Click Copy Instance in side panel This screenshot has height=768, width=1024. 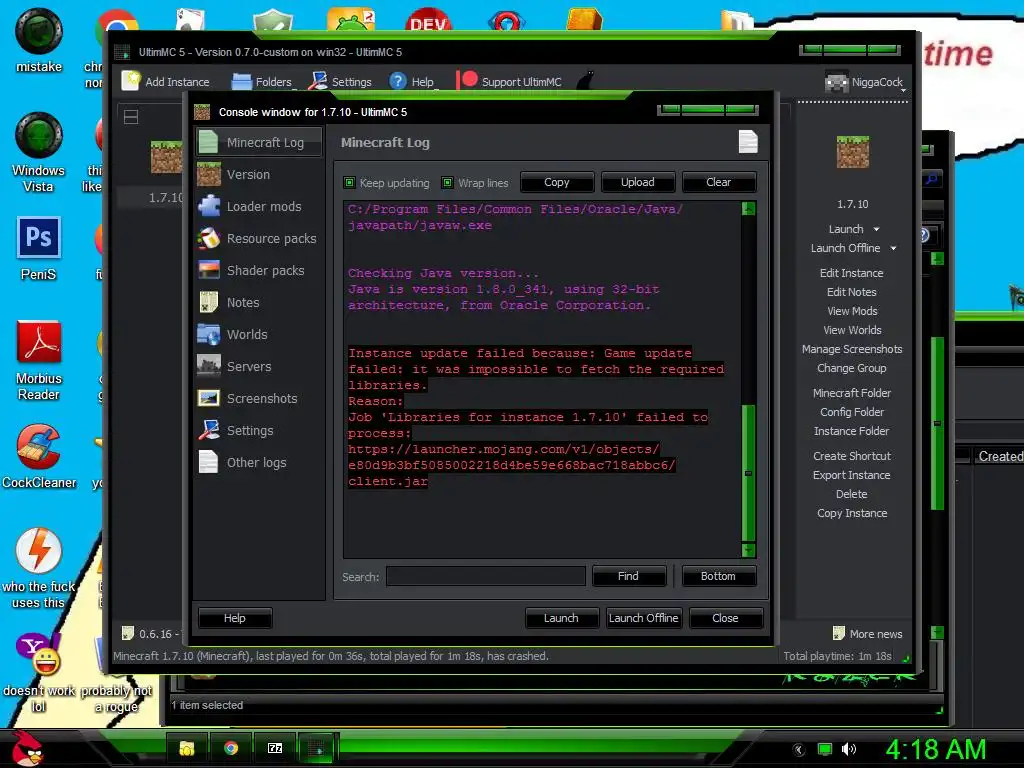pos(852,513)
